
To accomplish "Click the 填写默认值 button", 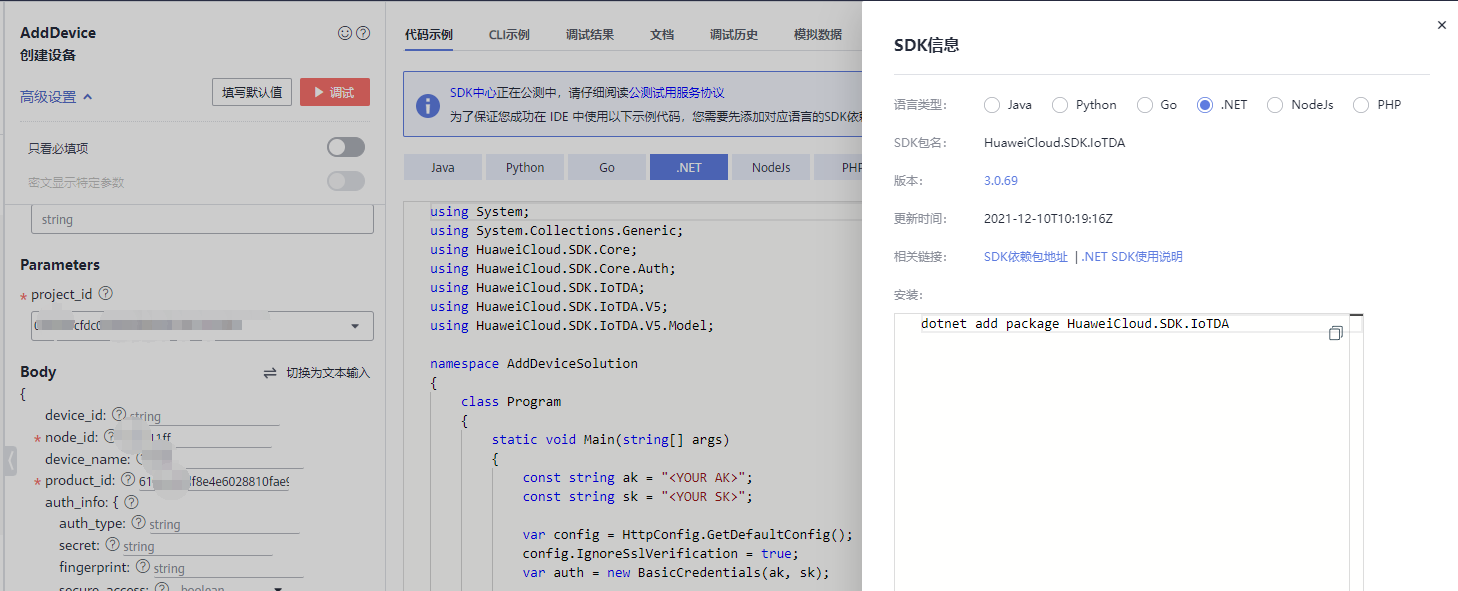I will [x=252, y=92].
